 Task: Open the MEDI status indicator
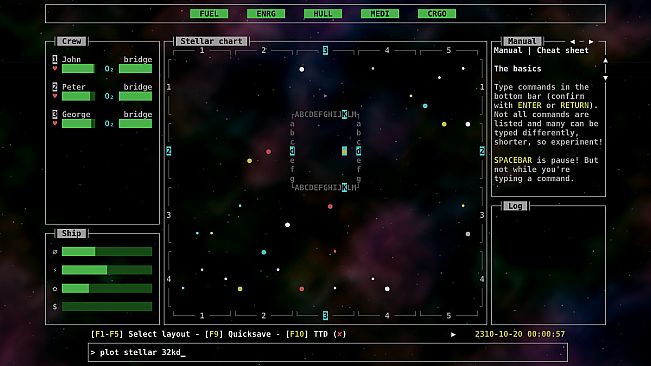click(380, 14)
